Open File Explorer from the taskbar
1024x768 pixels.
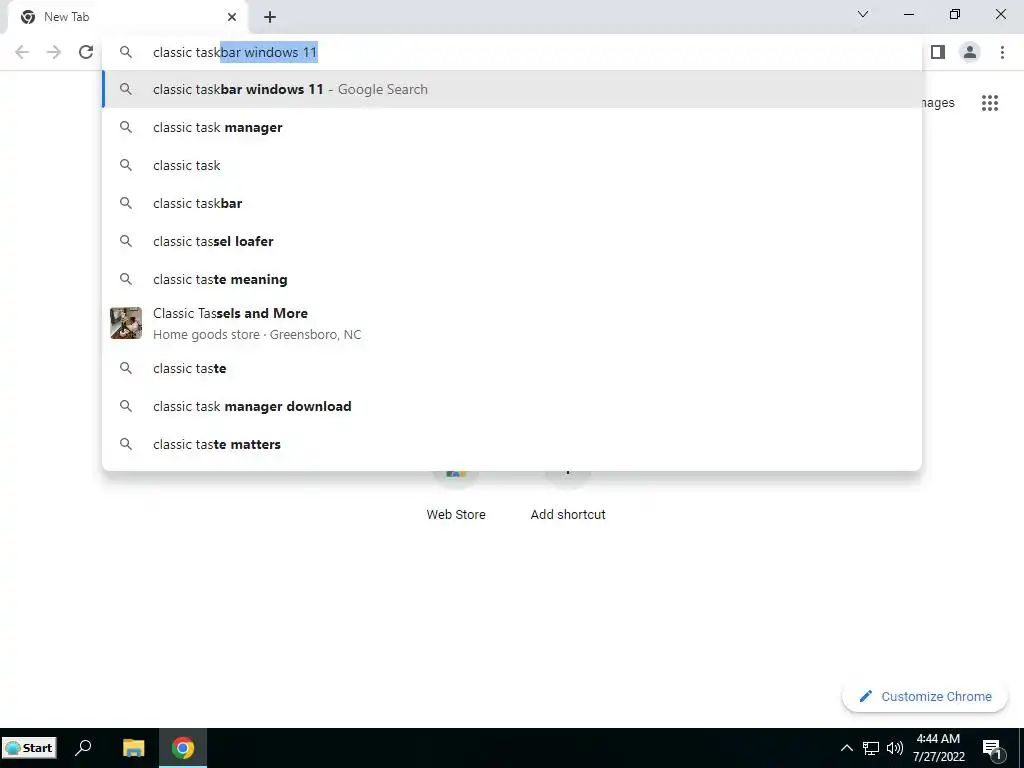[x=133, y=748]
